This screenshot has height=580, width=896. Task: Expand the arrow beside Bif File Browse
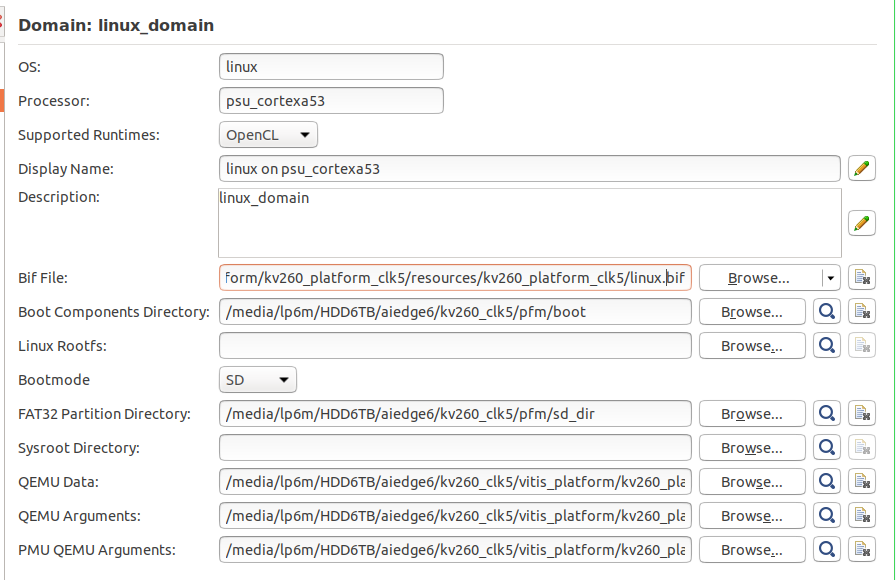click(830, 278)
